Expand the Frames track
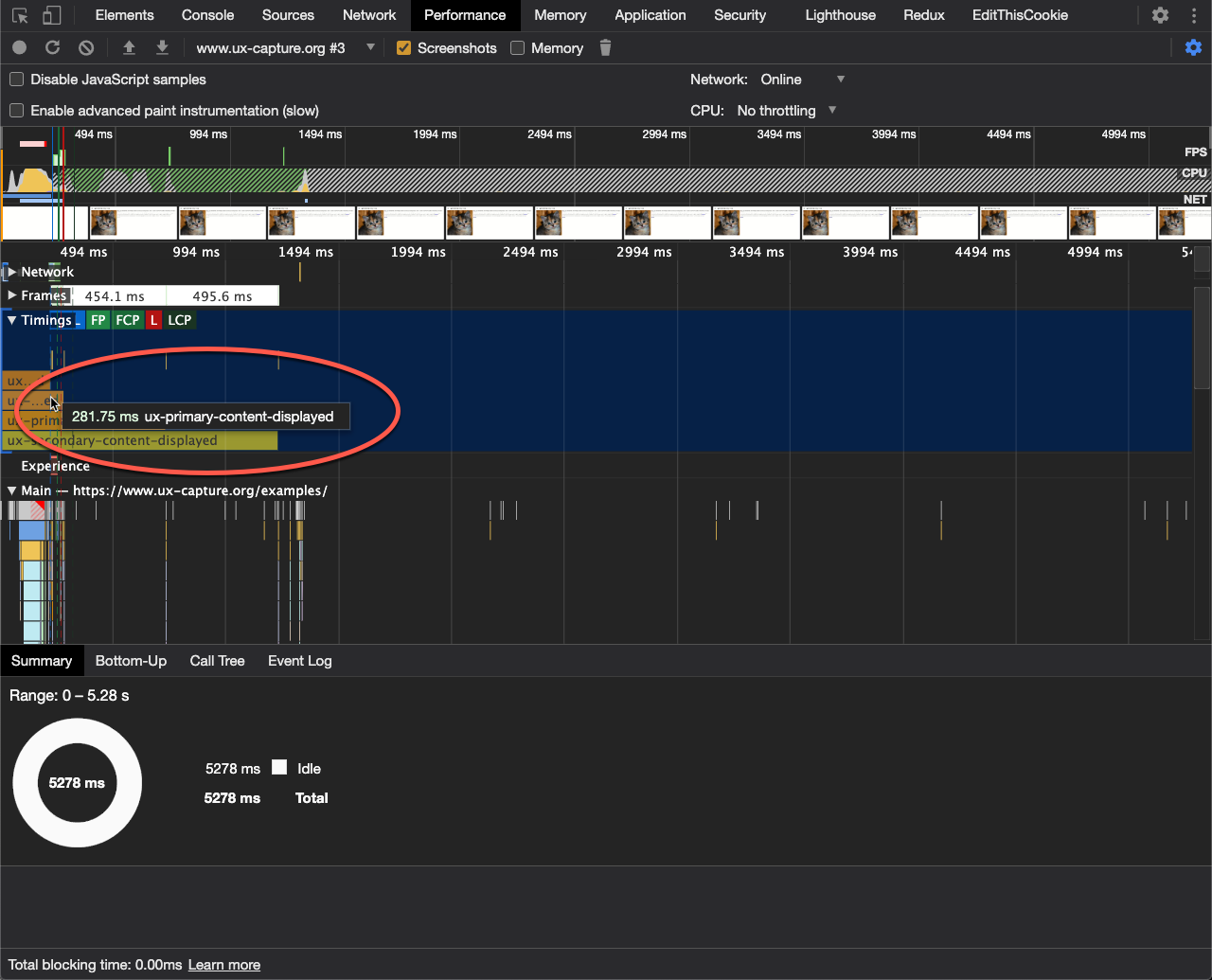Viewport: 1212px width, 980px height. point(12,295)
